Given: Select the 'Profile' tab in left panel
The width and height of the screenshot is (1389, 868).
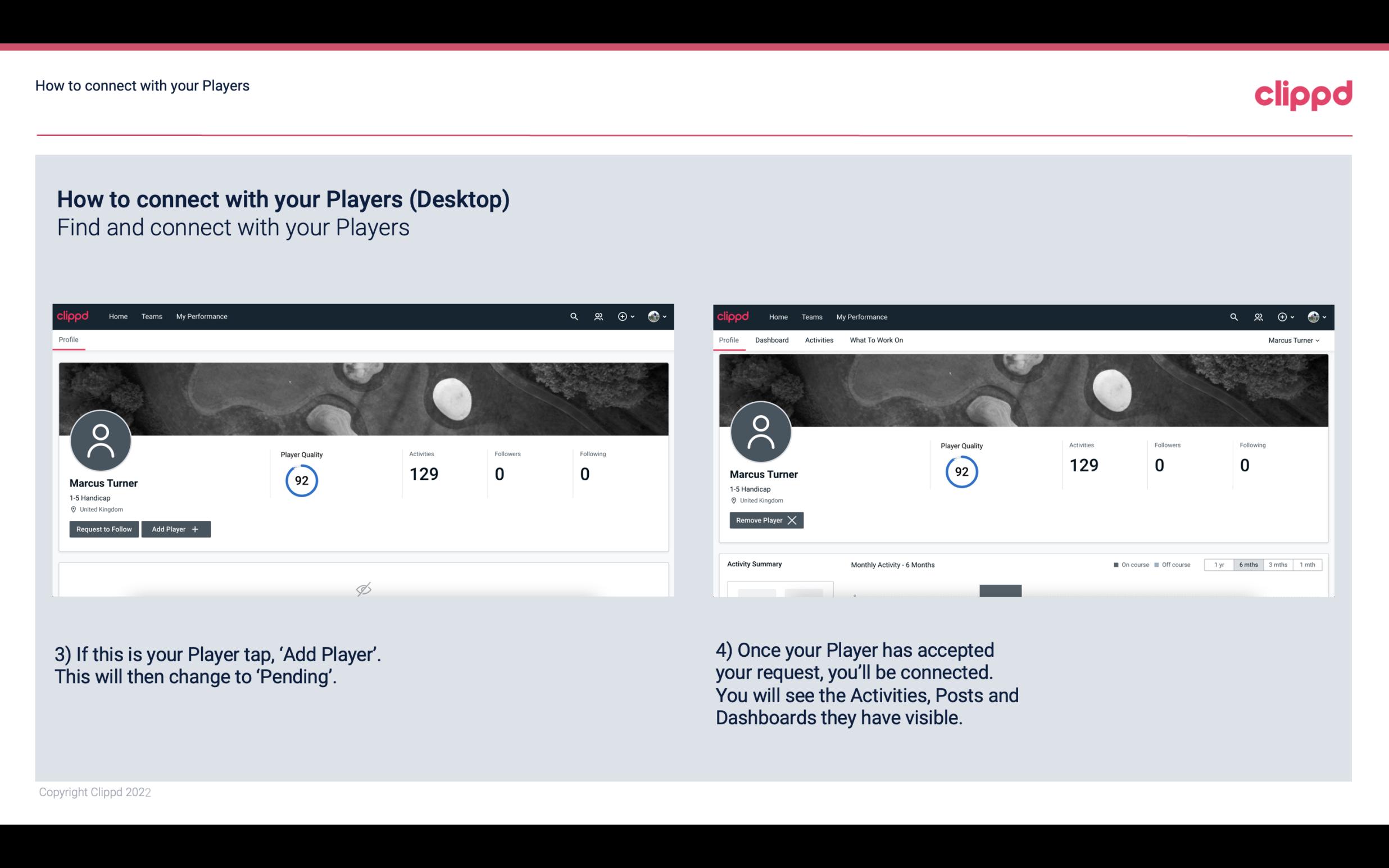Looking at the screenshot, I should [x=69, y=340].
